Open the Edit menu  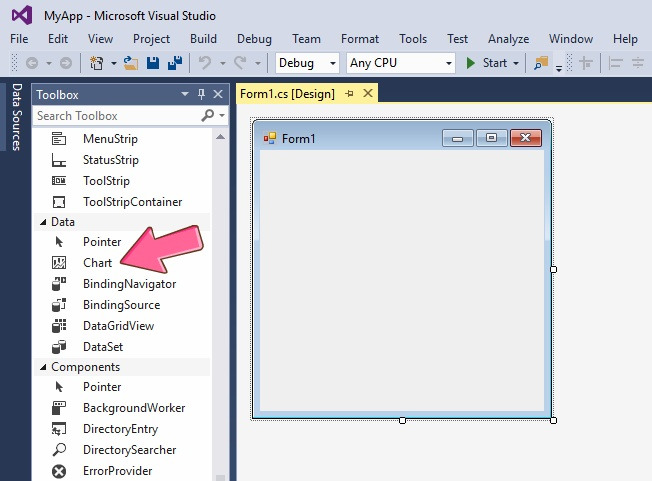tap(58, 39)
